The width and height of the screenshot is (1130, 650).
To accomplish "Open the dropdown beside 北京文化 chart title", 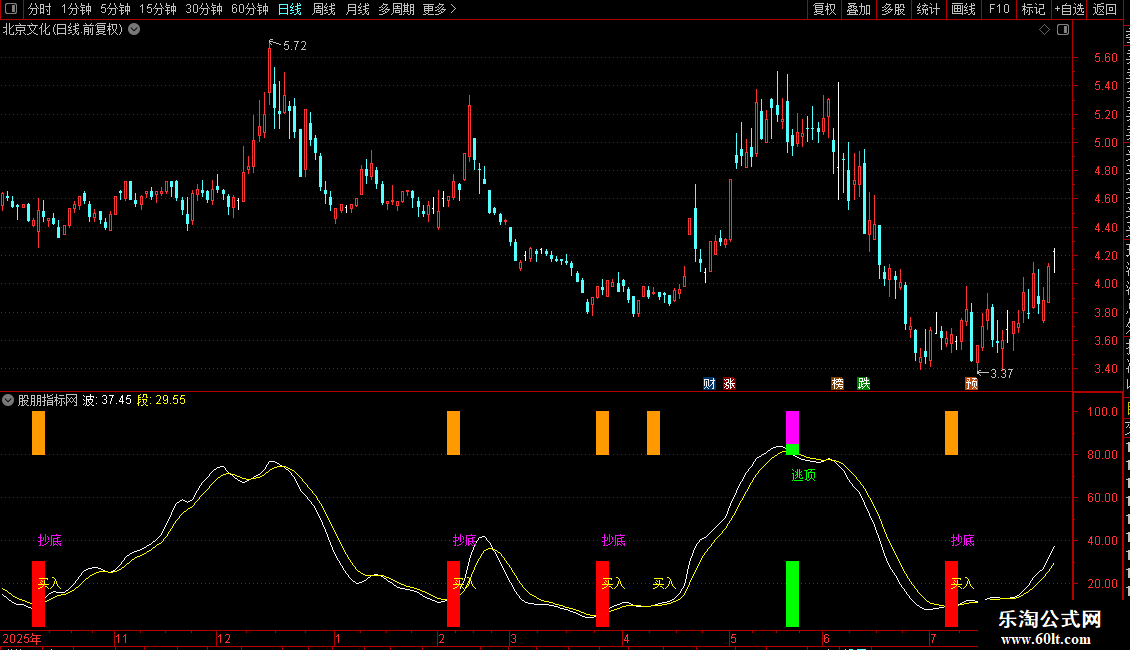I will pyautogui.click(x=134, y=30).
